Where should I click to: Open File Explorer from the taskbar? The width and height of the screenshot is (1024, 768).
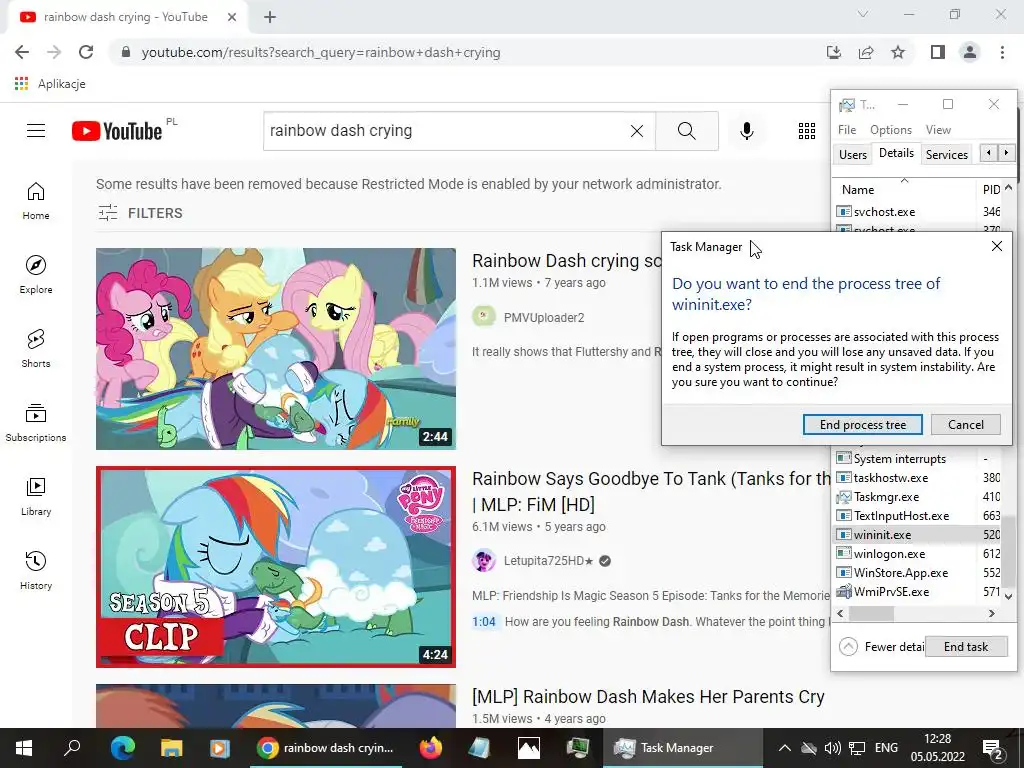click(x=171, y=748)
